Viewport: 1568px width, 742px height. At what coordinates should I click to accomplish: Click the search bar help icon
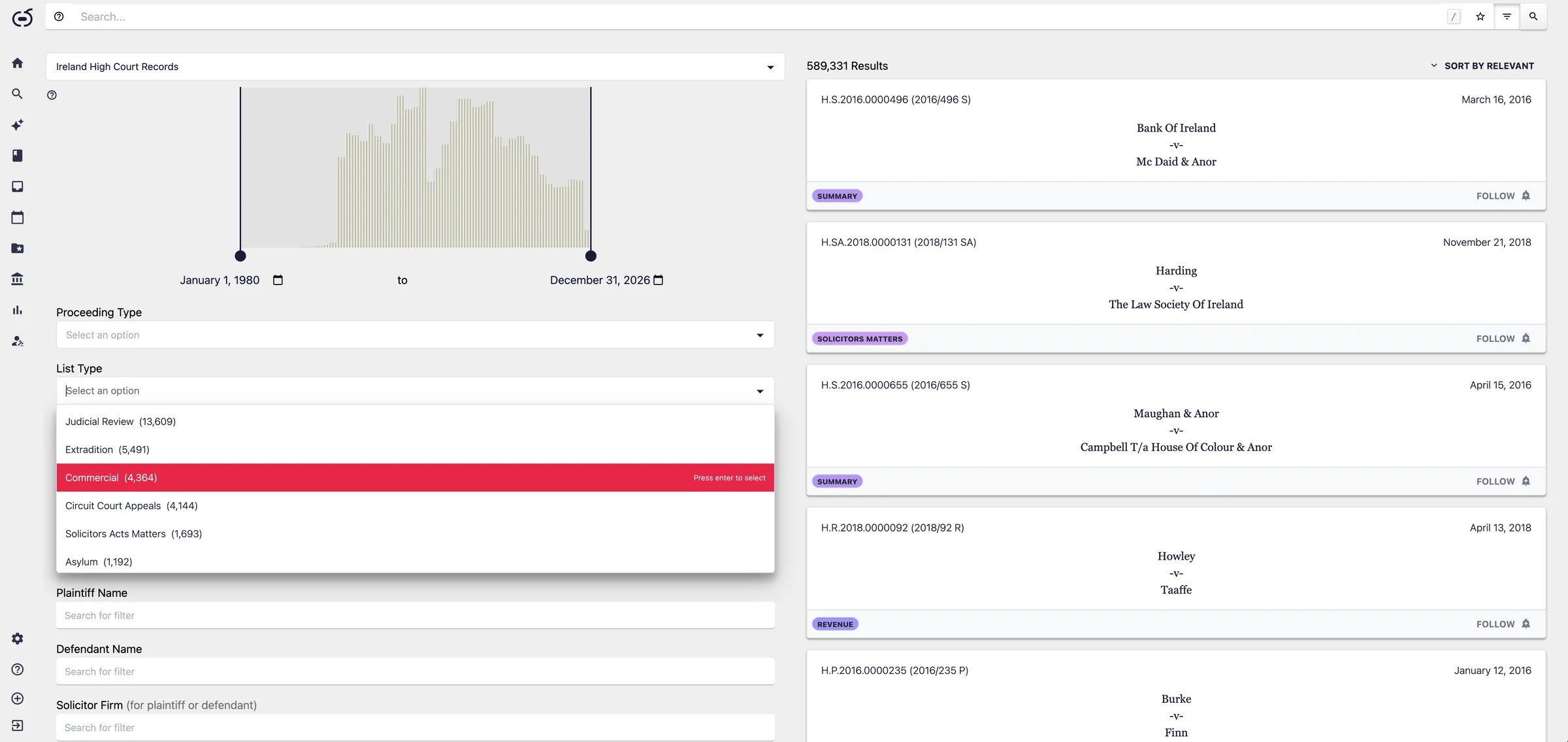coord(59,17)
